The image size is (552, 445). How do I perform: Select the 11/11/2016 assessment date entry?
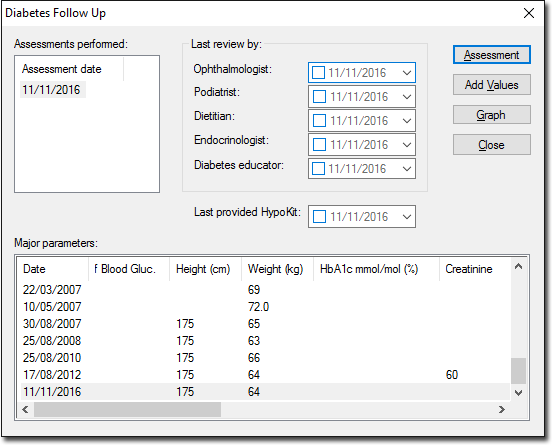(x=52, y=90)
